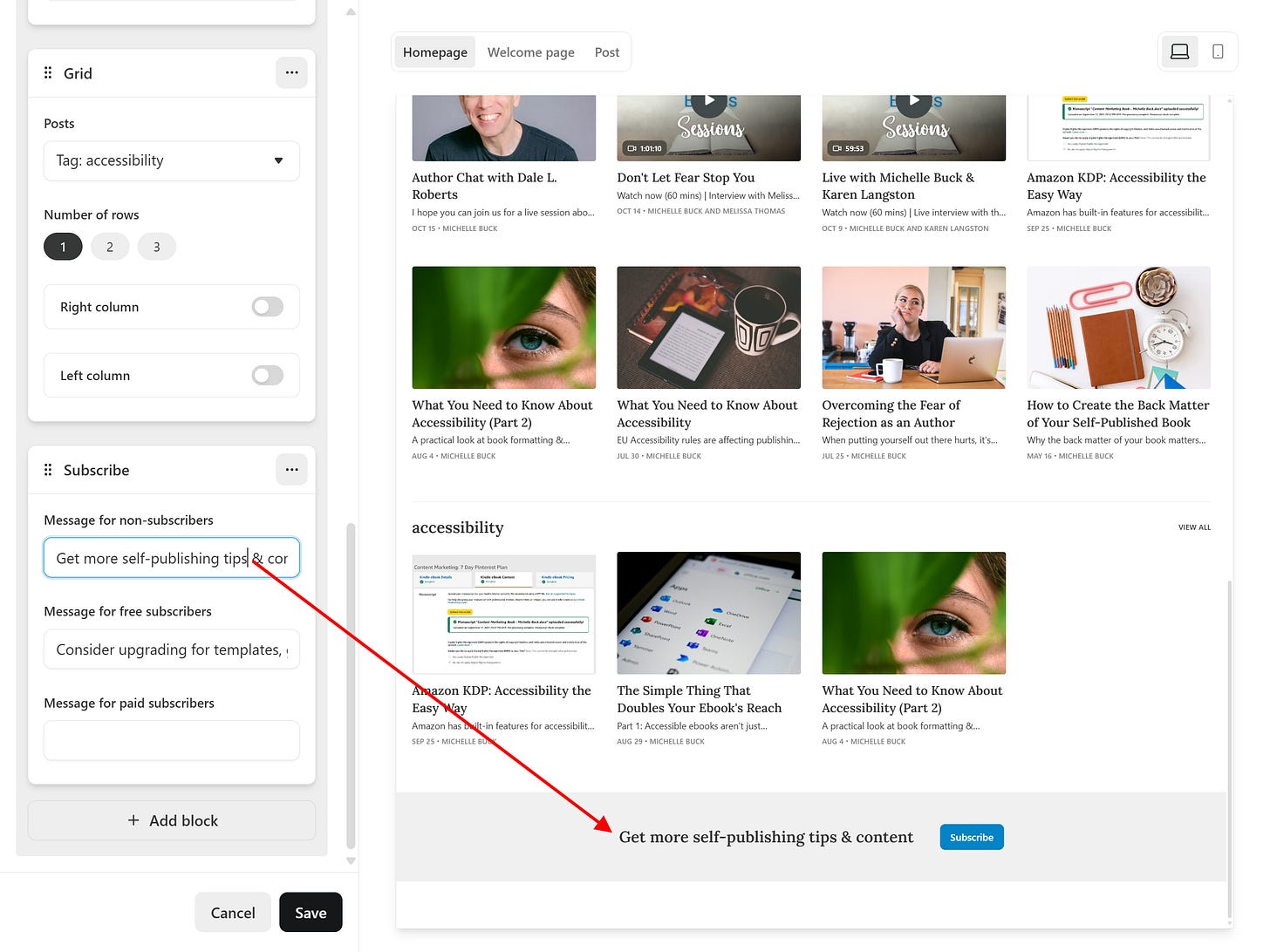The image size is (1270, 952).
Task: Click the Save button
Action: [x=311, y=912]
